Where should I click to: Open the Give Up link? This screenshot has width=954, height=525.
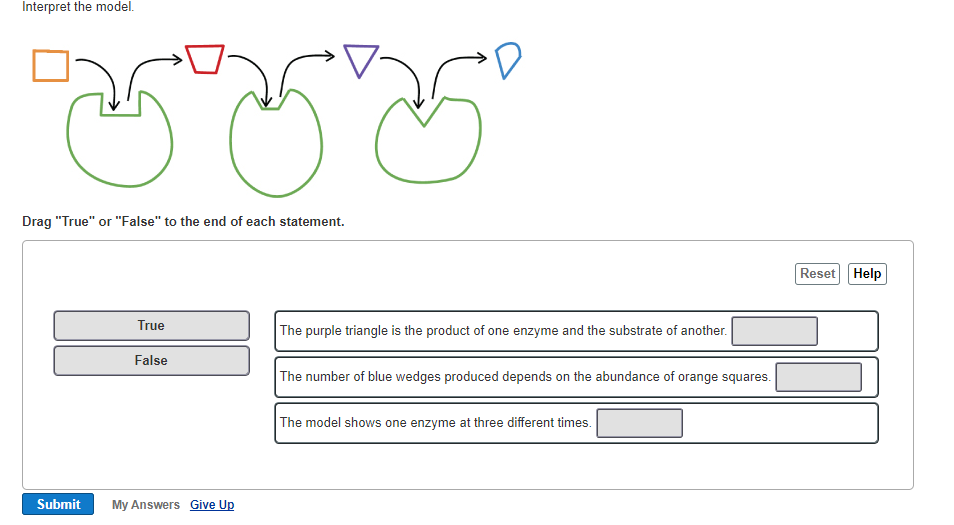[212, 505]
